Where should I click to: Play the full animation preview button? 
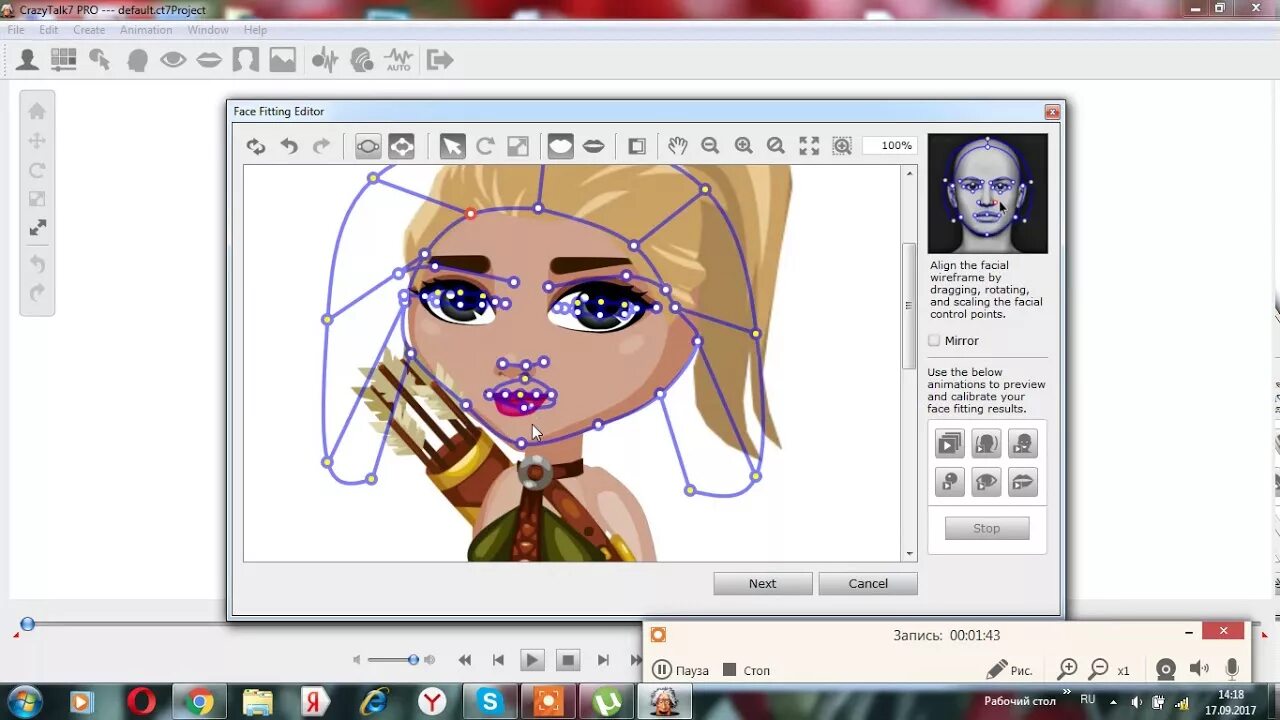pyautogui.click(x=949, y=443)
